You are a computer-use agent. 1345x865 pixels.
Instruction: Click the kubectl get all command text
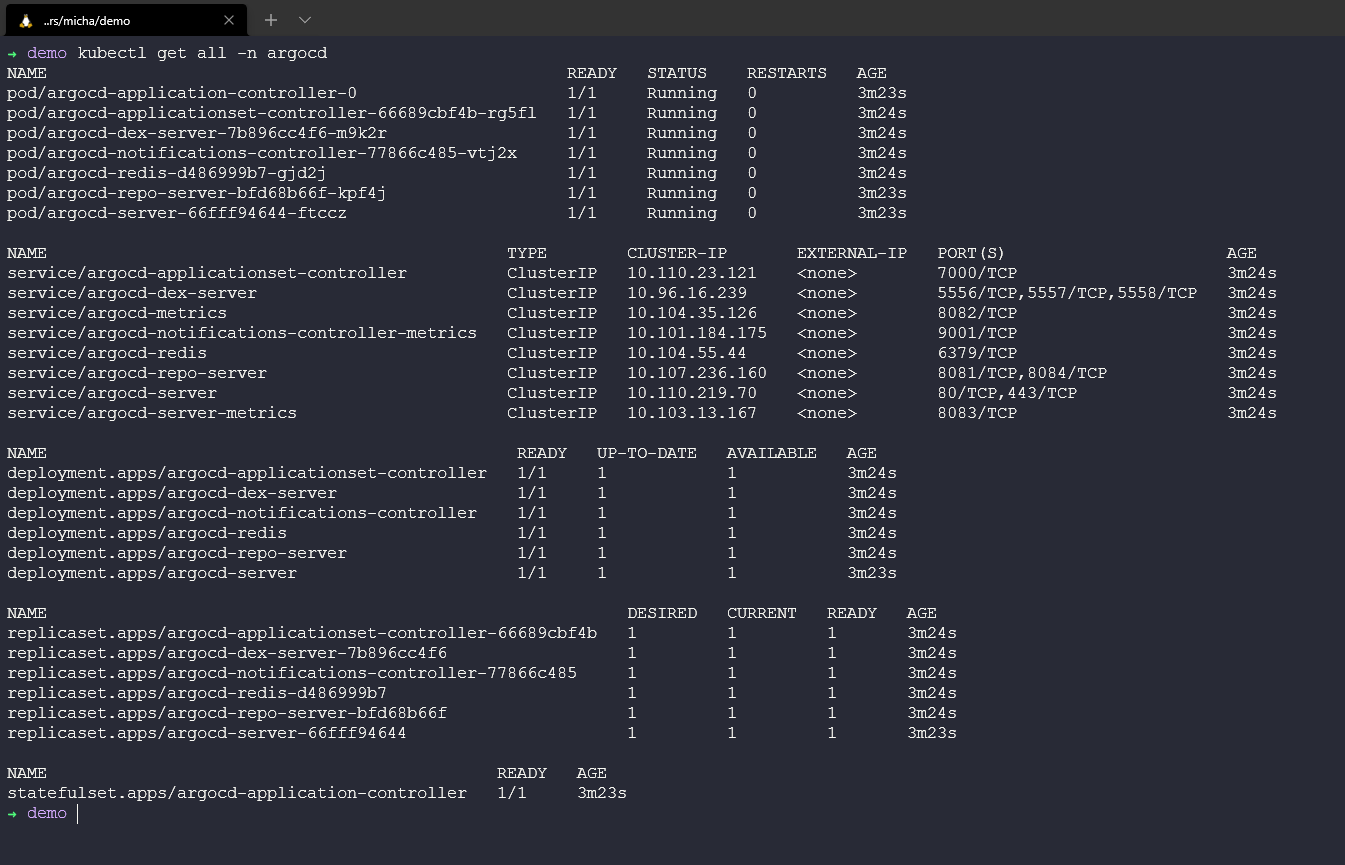point(202,53)
